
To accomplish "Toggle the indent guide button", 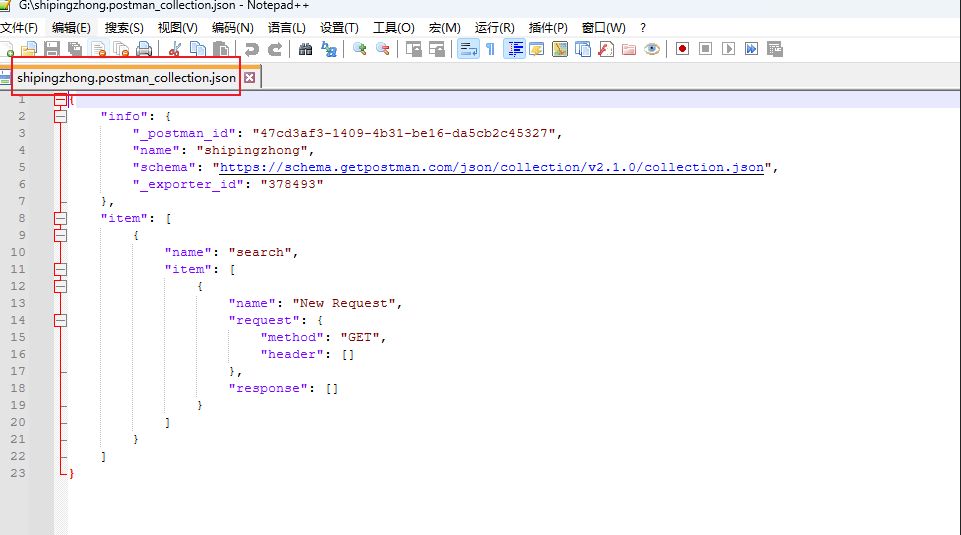I will click(x=514, y=49).
